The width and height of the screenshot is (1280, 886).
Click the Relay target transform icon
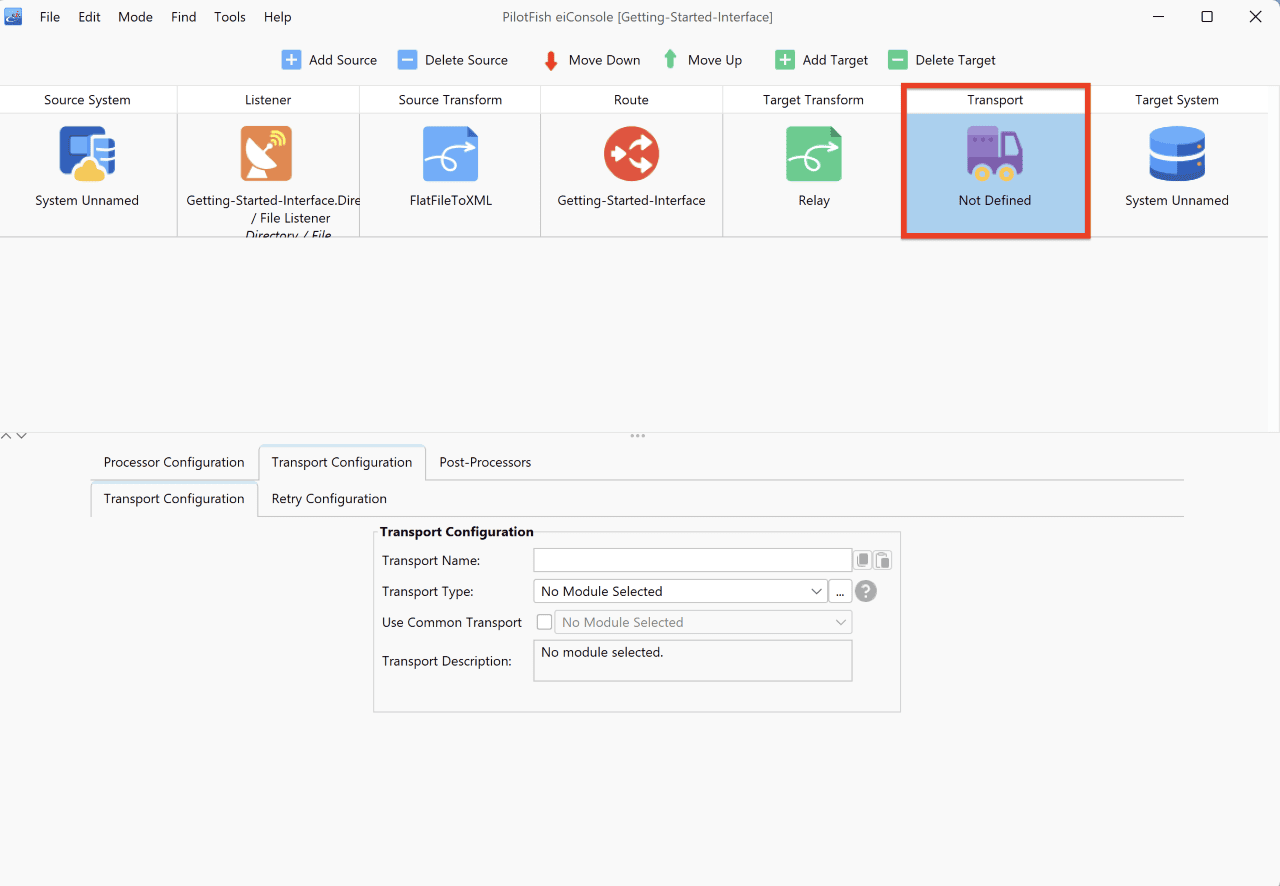point(813,153)
